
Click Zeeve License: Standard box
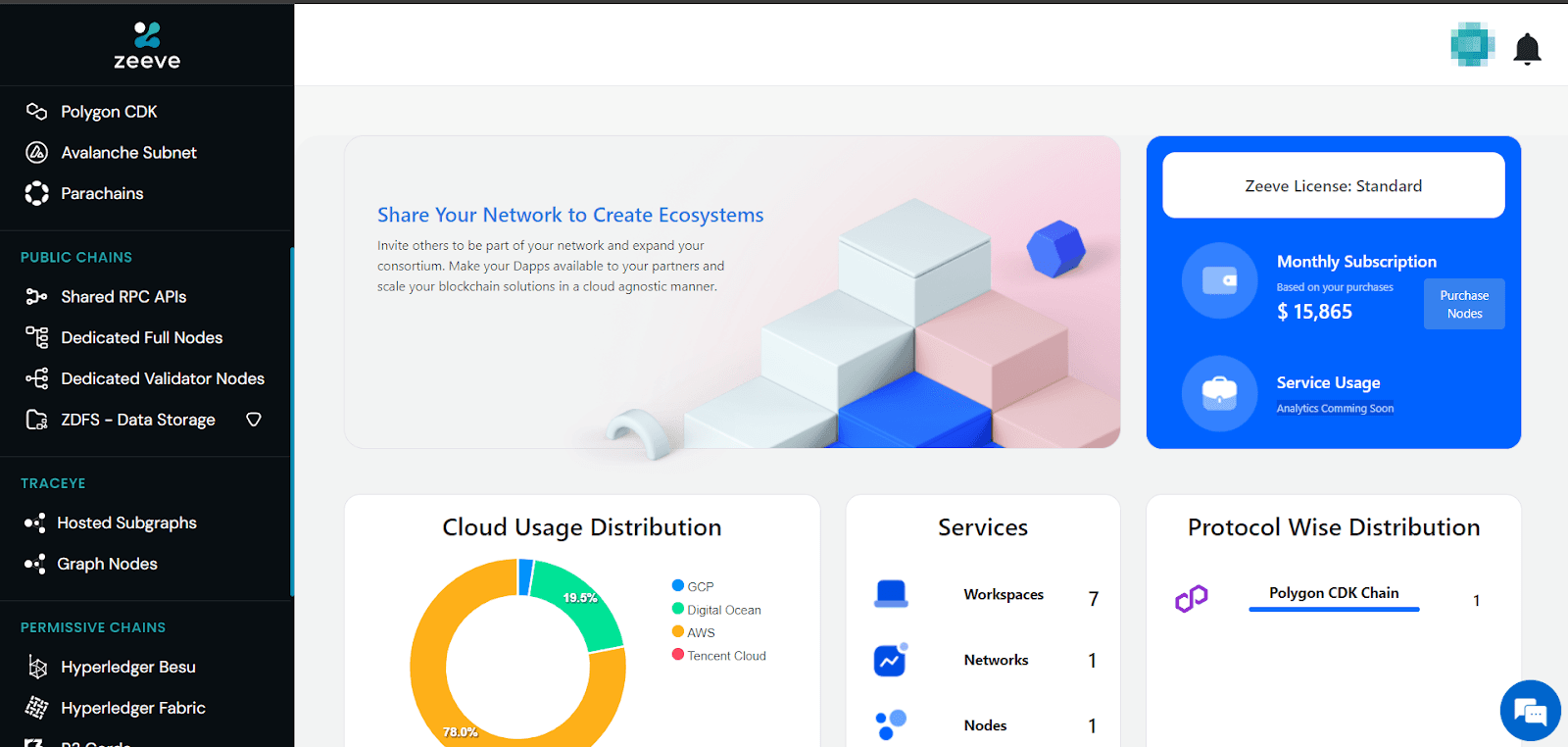pos(1334,185)
